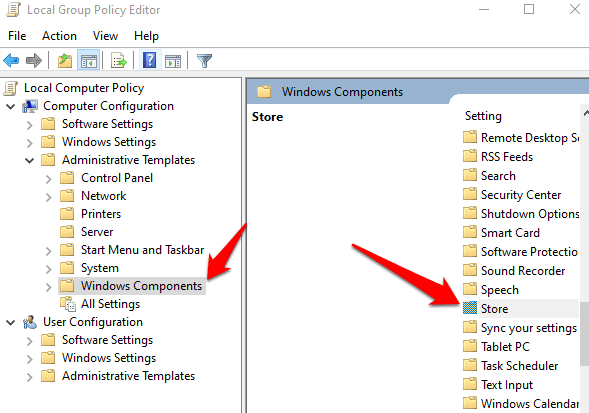The width and height of the screenshot is (589, 413).
Task: Open the Action menu
Action: [59, 36]
